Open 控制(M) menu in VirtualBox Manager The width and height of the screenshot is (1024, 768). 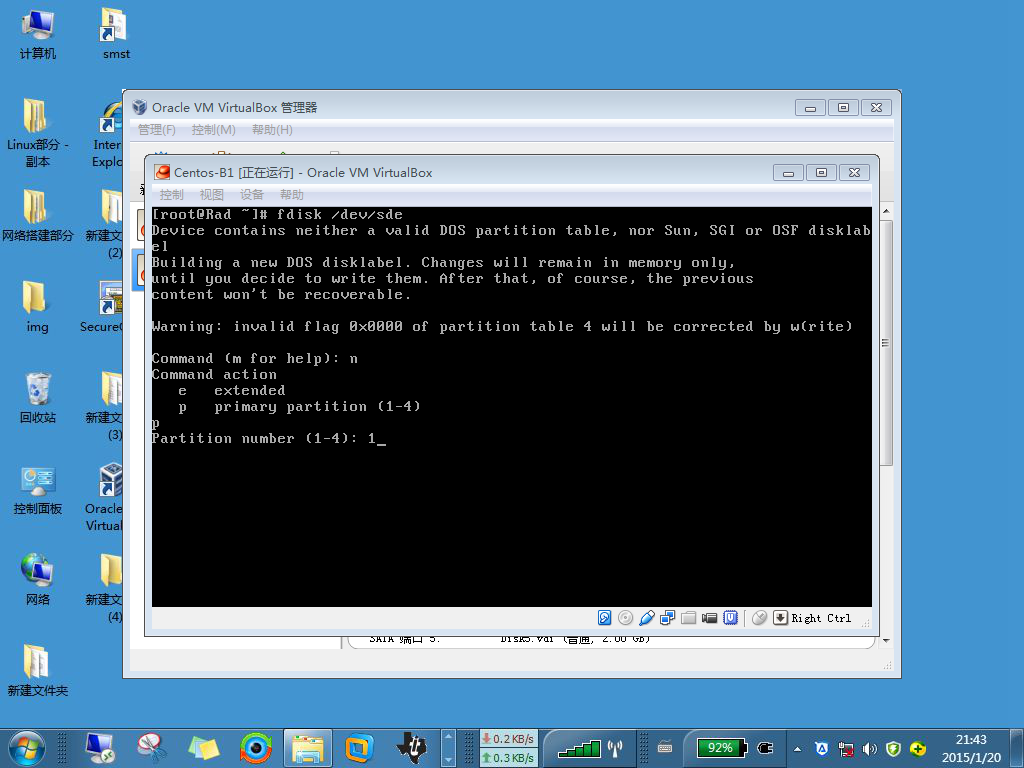(214, 129)
